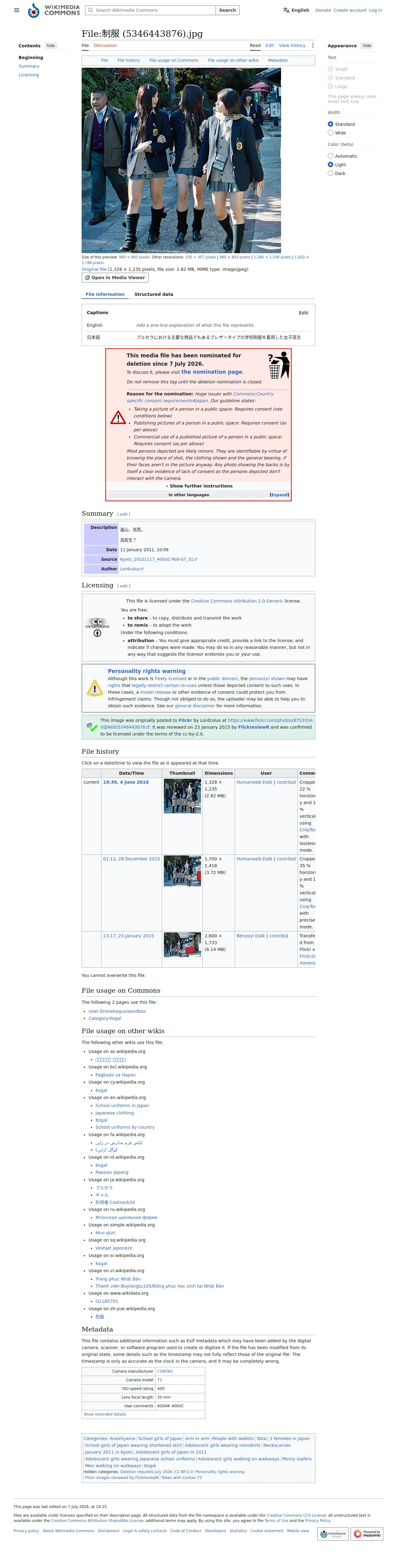The image size is (397, 1568).
Task: Choose Automatic color mode
Action: coord(331,156)
